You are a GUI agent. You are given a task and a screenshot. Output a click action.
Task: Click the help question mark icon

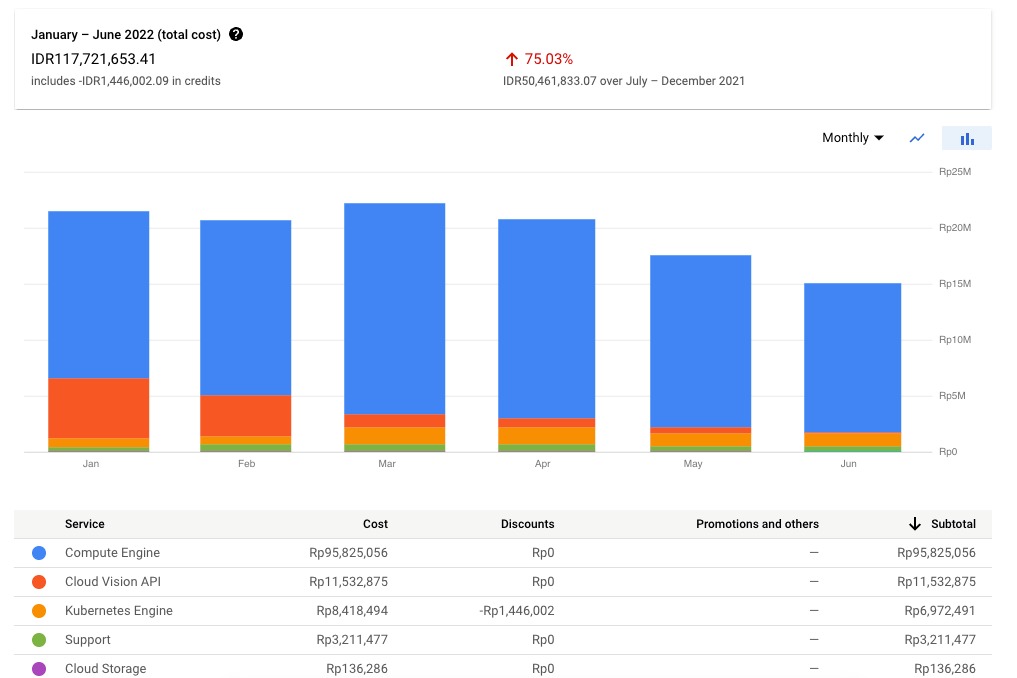[x=236, y=34]
